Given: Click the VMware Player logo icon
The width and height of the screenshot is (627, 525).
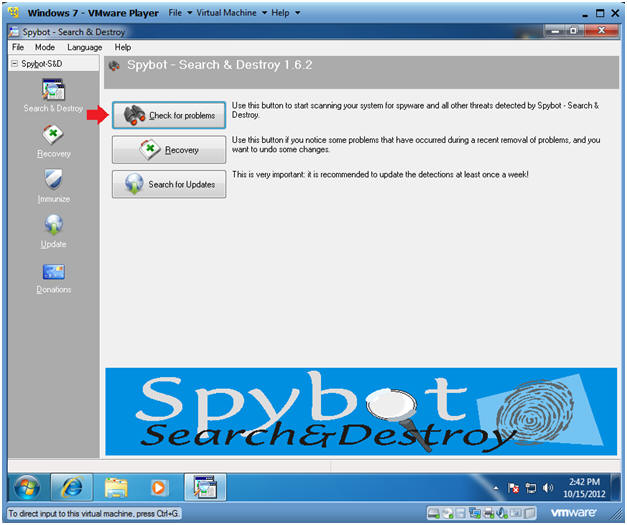Looking at the screenshot, I should (x=14, y=13).
